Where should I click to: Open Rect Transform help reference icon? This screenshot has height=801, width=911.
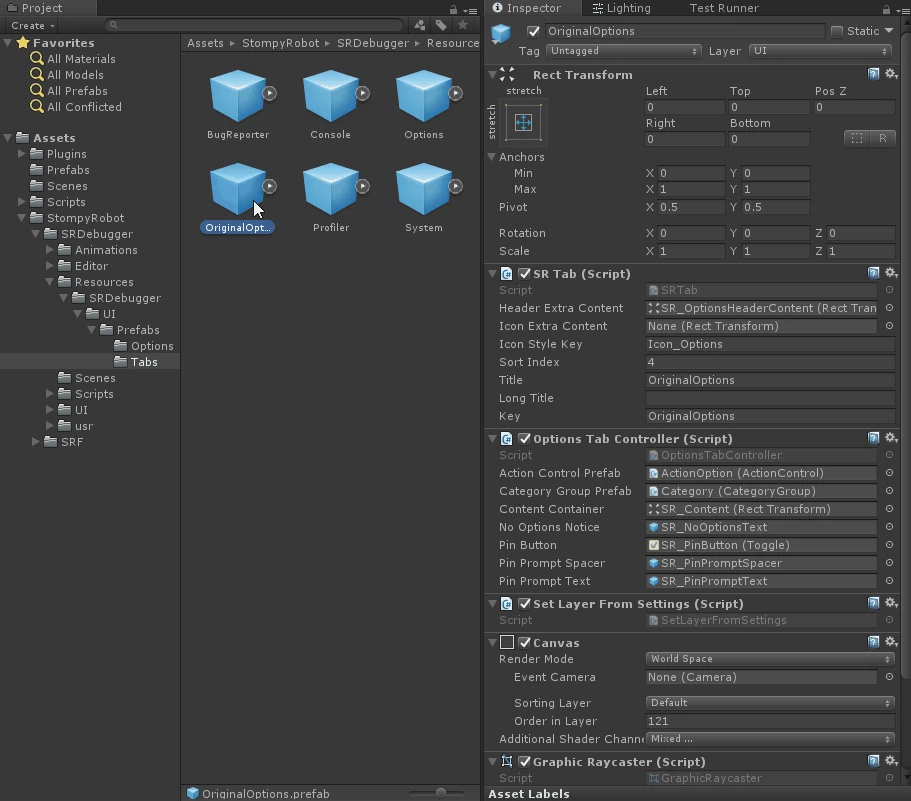[x=873, y=74]
